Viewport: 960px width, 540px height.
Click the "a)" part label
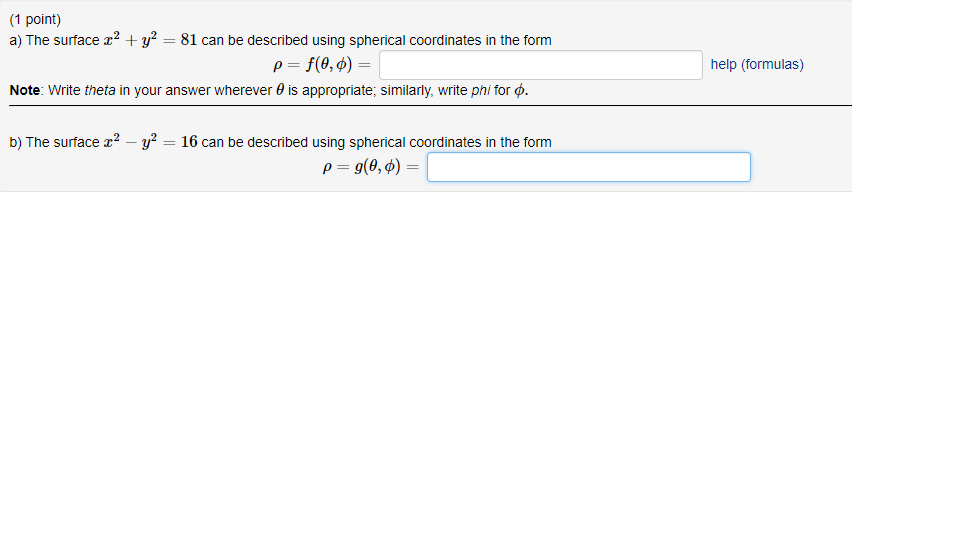(x=16, y=40)
